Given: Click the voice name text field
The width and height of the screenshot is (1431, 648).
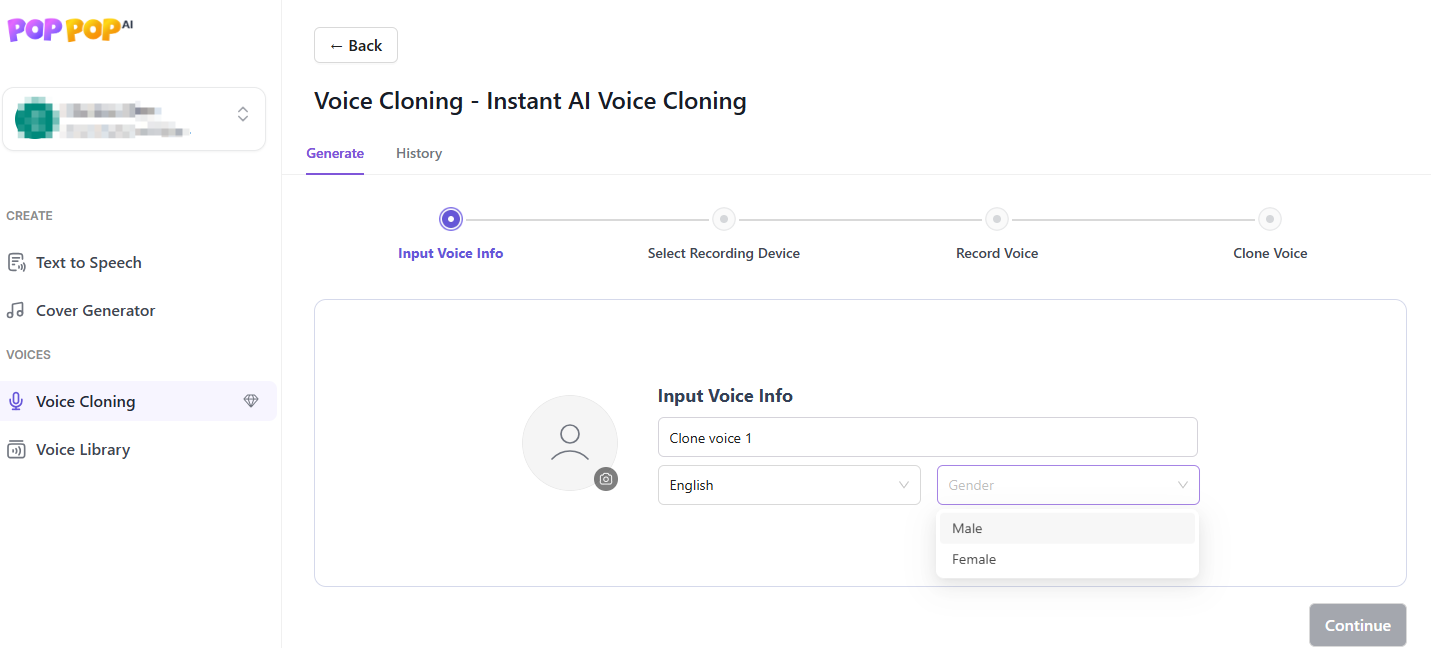Looking at the screenshot, I should [927, 438].
